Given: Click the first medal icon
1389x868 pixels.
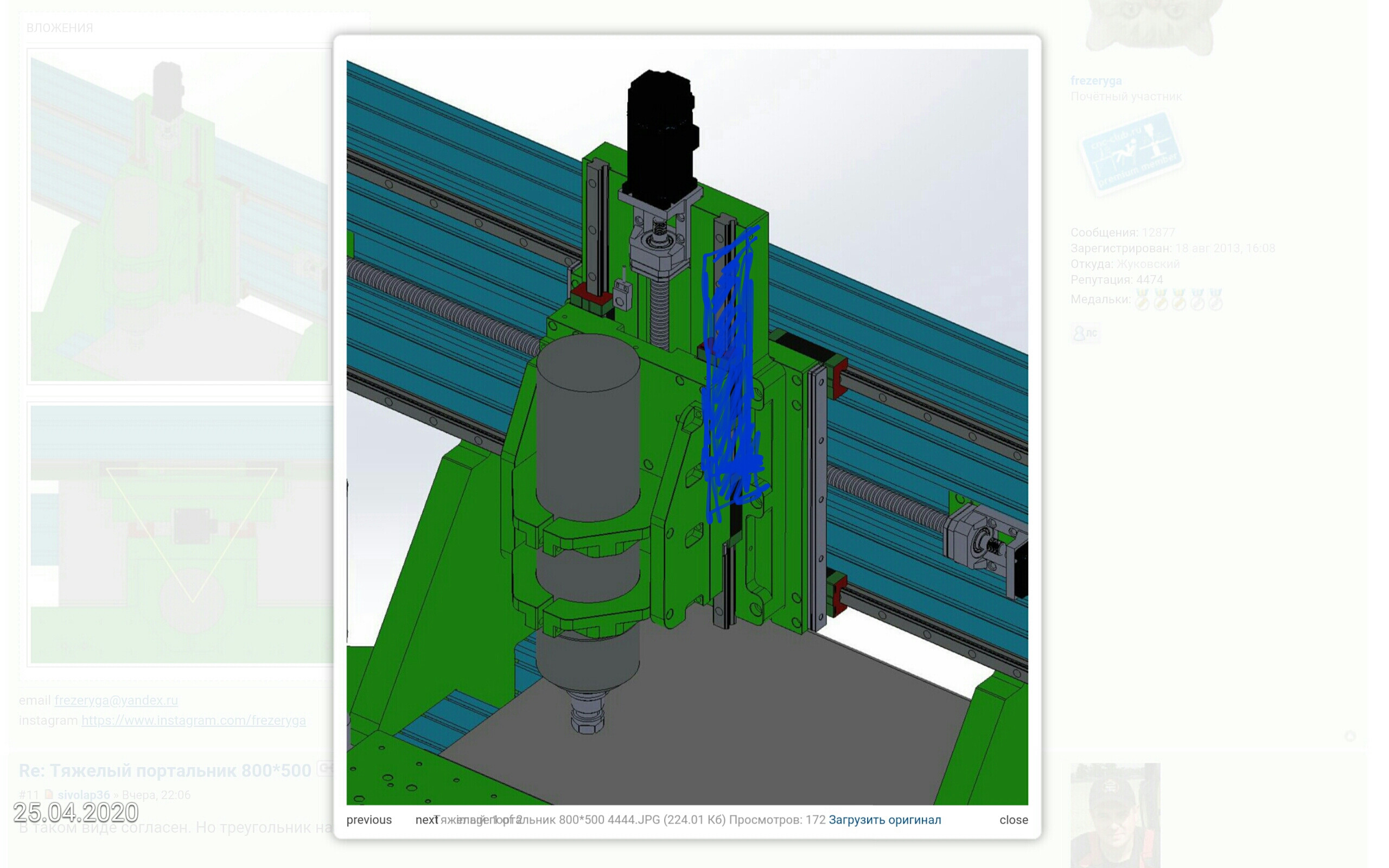Looking at the screenshot, I should coord(1142,299).
